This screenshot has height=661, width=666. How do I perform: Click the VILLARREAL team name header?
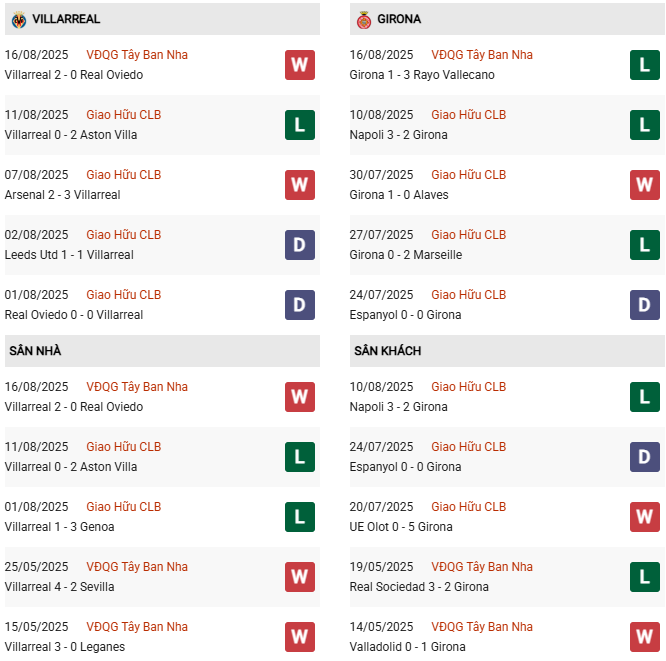click(x=66, y=19)
